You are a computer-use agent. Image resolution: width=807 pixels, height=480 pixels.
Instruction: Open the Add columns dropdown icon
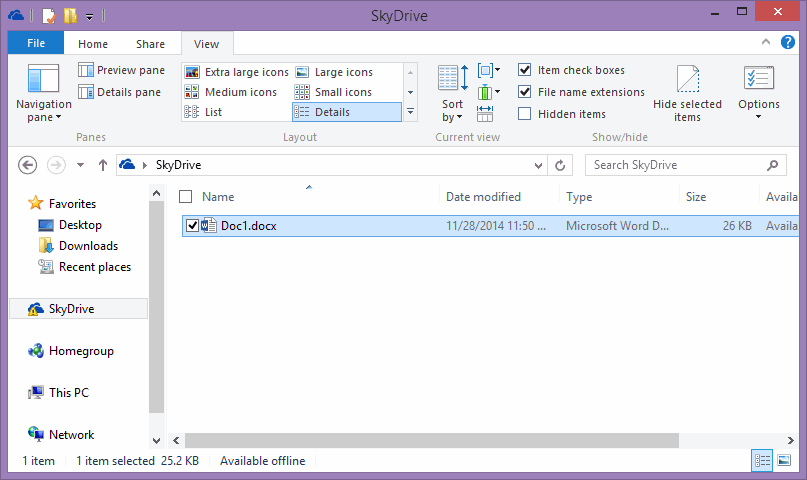click(488, 92)
